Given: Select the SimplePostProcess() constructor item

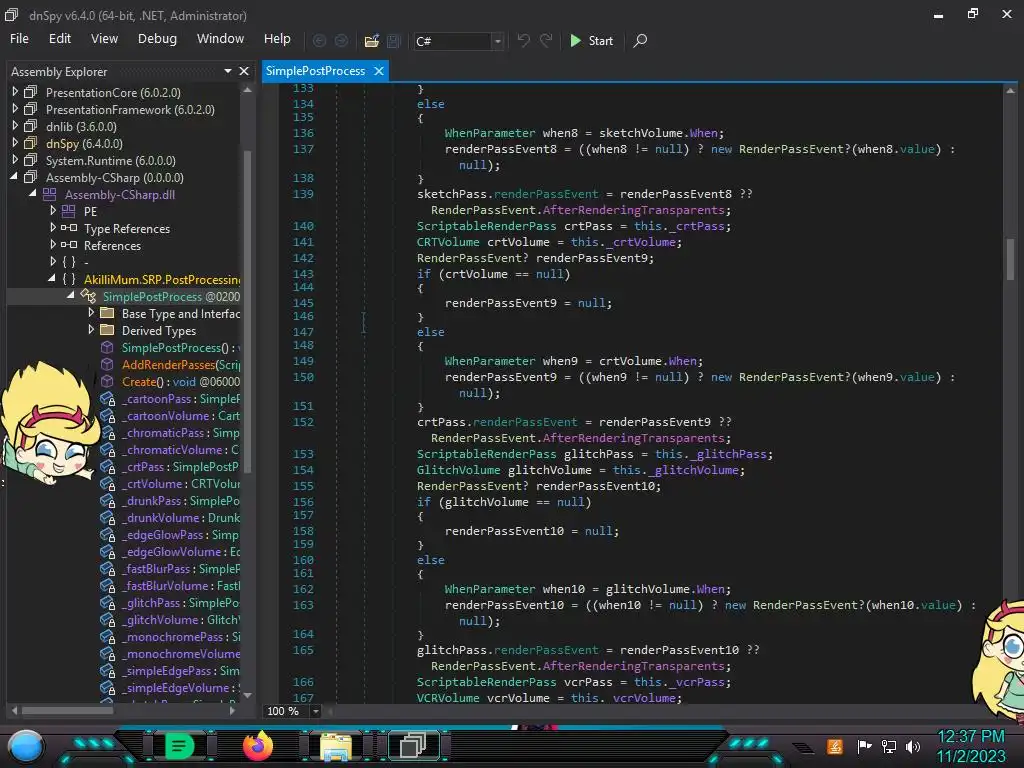Looking at the screenshot, I should [180, 347].
